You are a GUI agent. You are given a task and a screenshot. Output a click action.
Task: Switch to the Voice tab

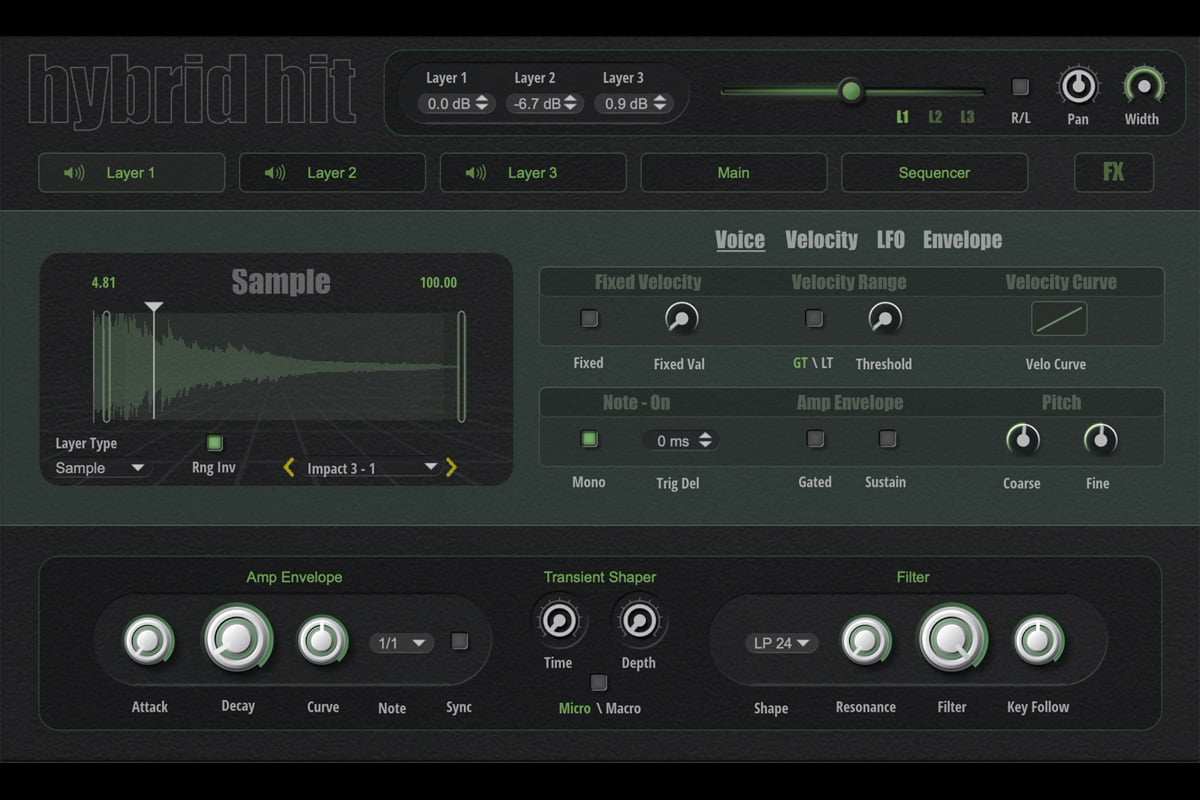[x=740, y=240]
